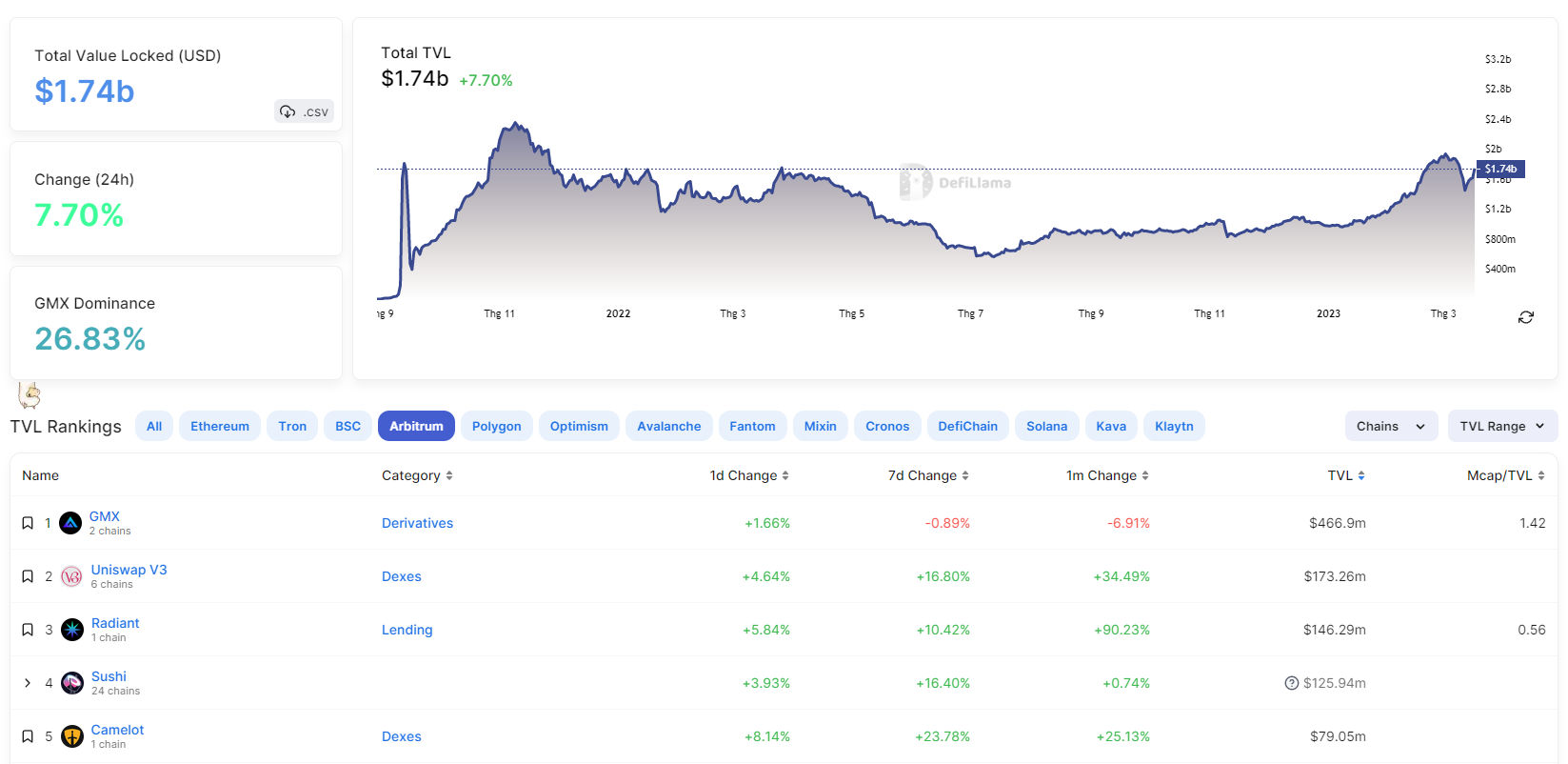
Task: Select the Kava chain filter
Action: pyautogui.click(x=1111, y=426)
